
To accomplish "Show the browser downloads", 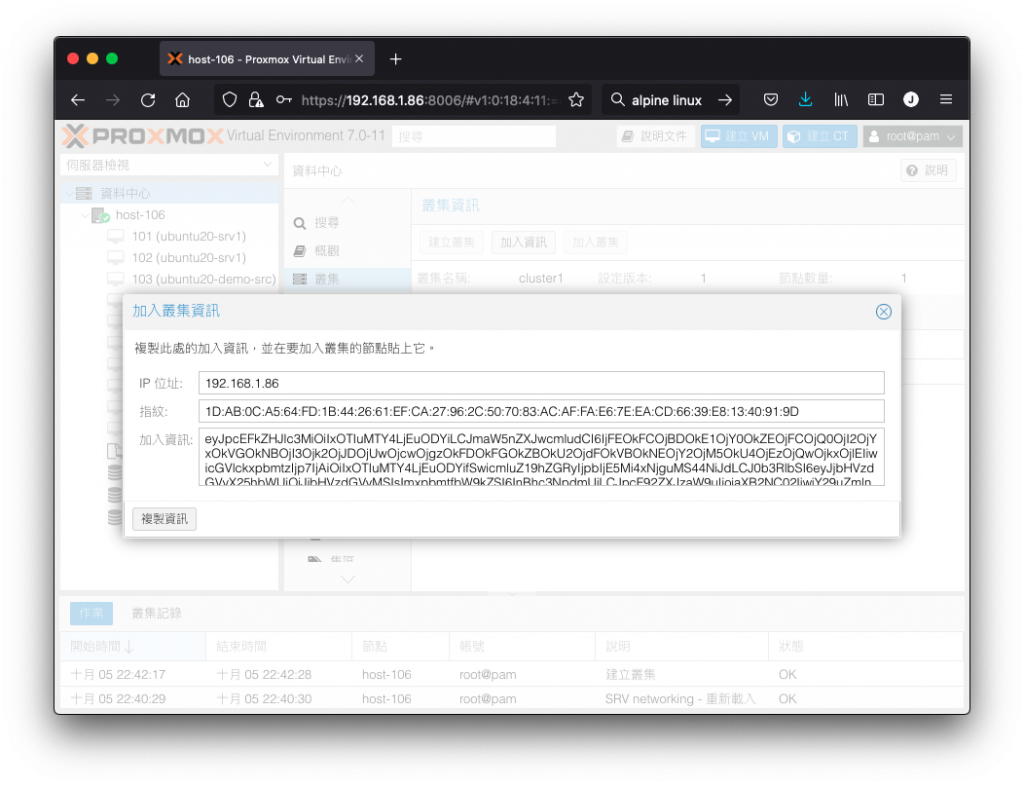I will tap(805, 100).
